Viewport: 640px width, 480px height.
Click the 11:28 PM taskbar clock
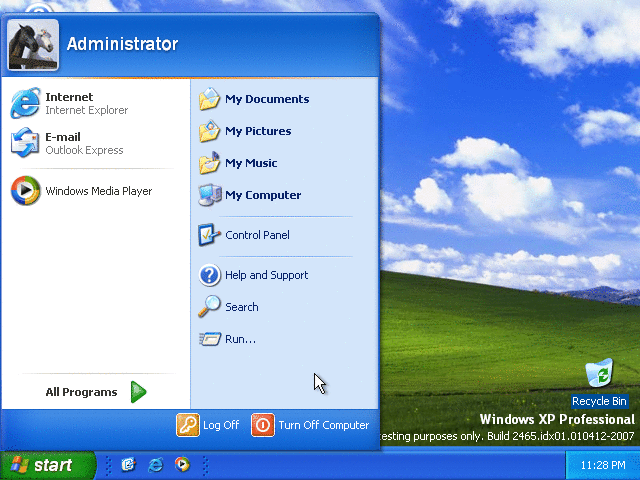[603, 465]
